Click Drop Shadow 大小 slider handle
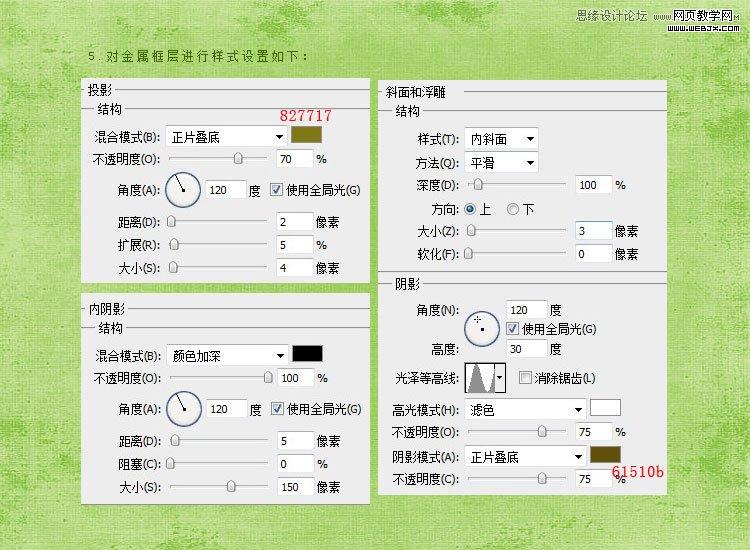 174,267
